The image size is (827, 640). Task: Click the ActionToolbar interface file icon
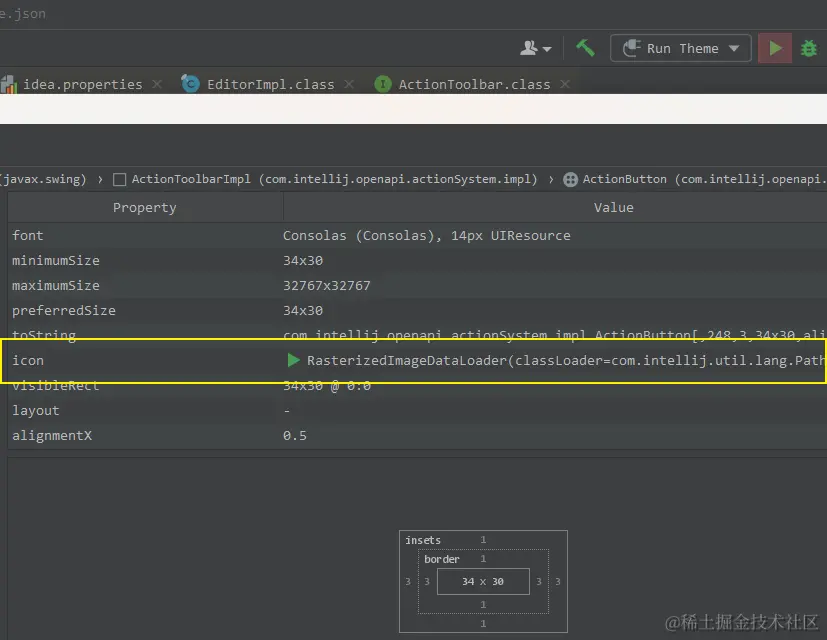pos(383,84)
